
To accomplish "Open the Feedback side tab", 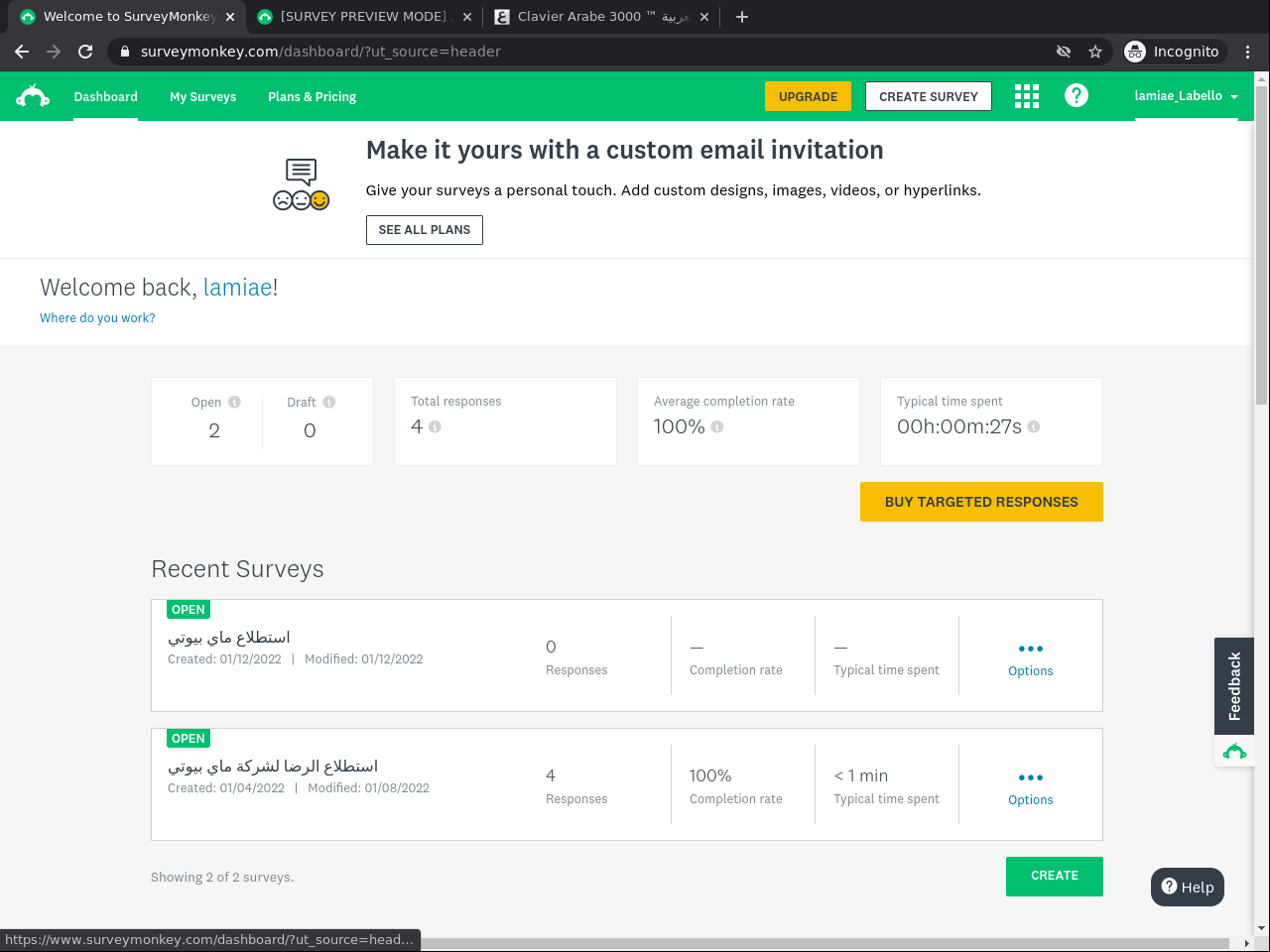I will (x=1234, y=686).
